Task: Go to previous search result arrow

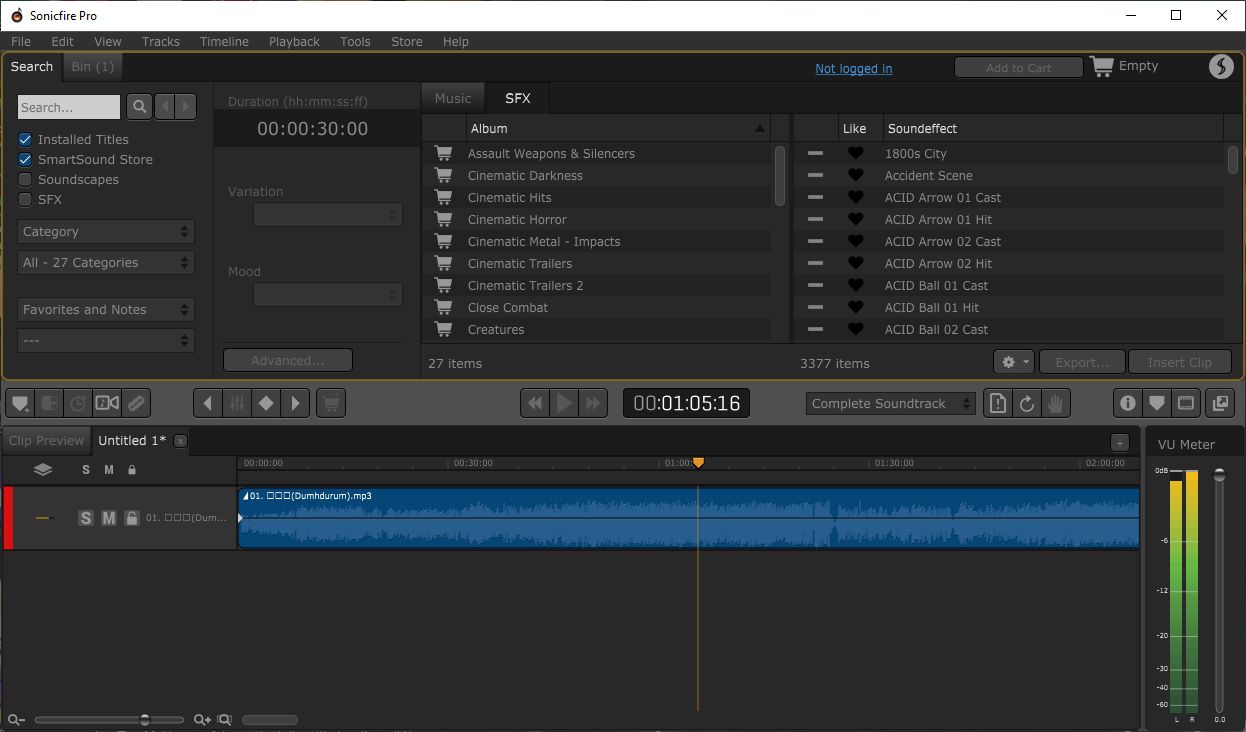Action: [165, 107]
